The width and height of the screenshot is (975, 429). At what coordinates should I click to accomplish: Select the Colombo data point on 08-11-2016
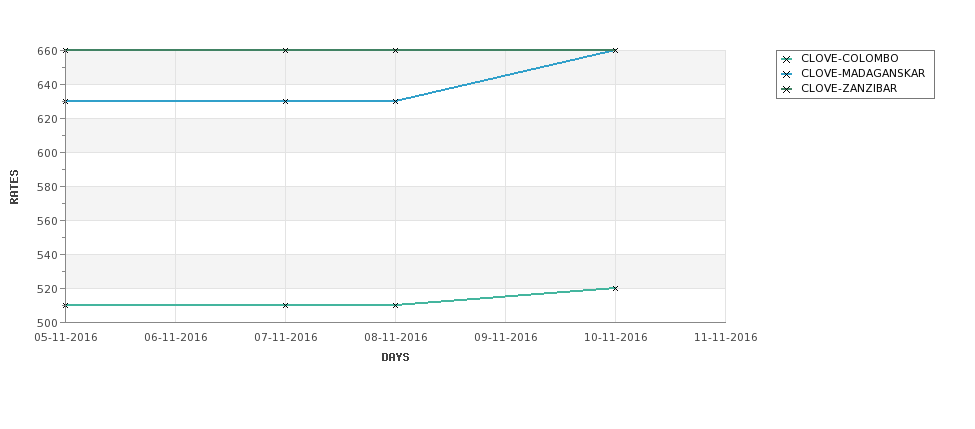click(x=395, y=305)
